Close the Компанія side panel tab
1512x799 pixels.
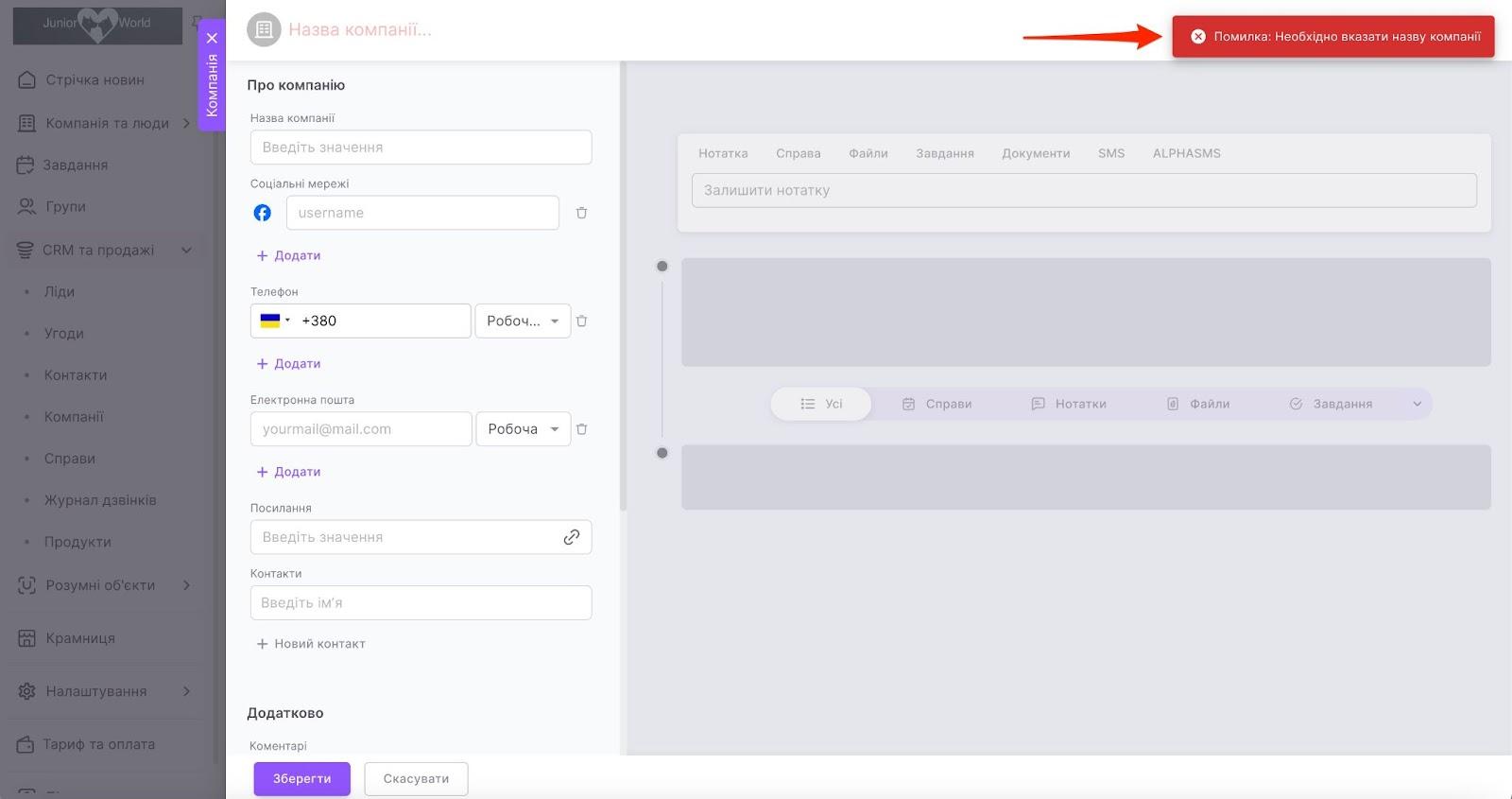tap(212, 38)
